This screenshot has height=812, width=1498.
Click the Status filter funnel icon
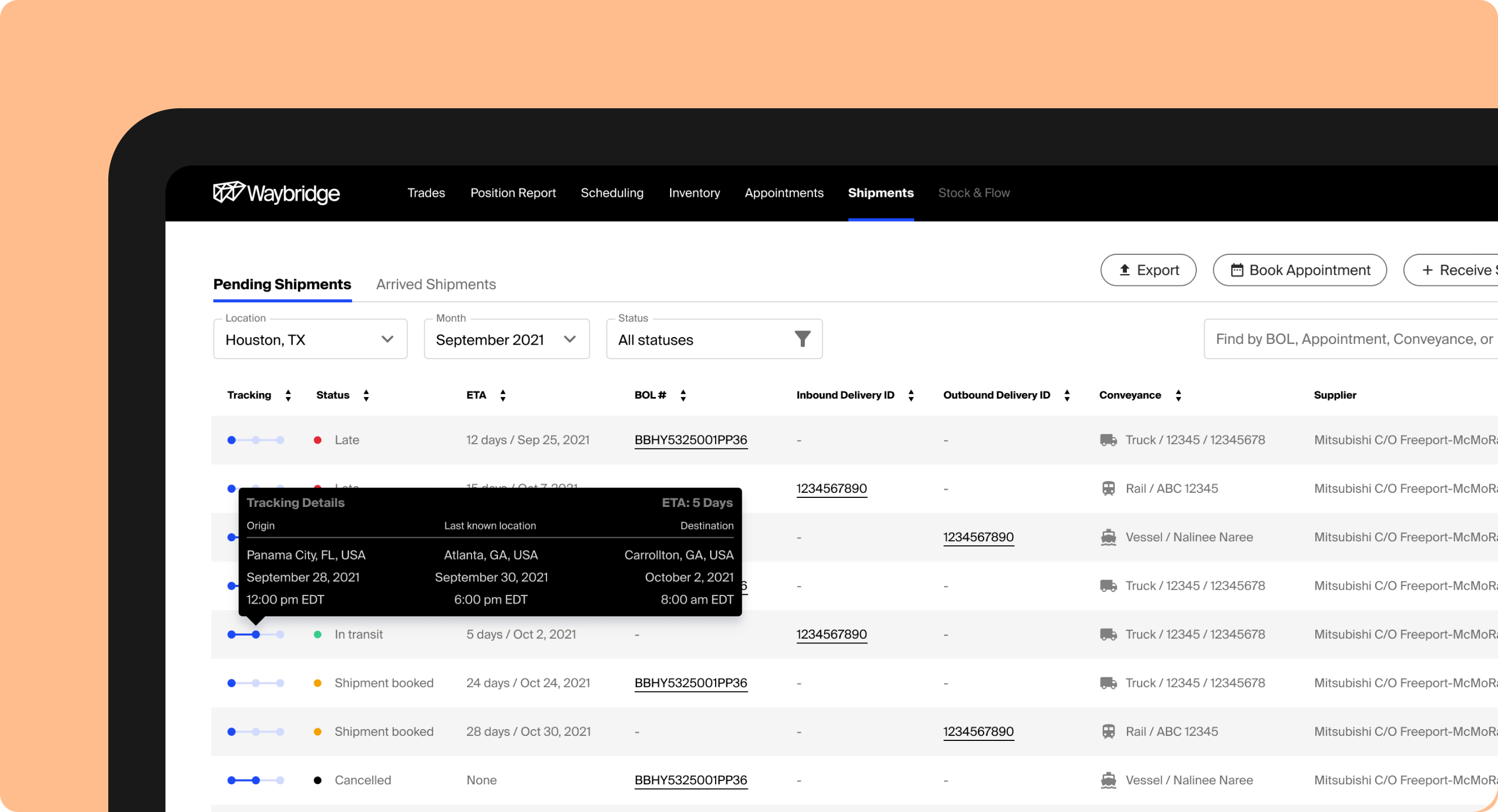[x=802, y=339]
